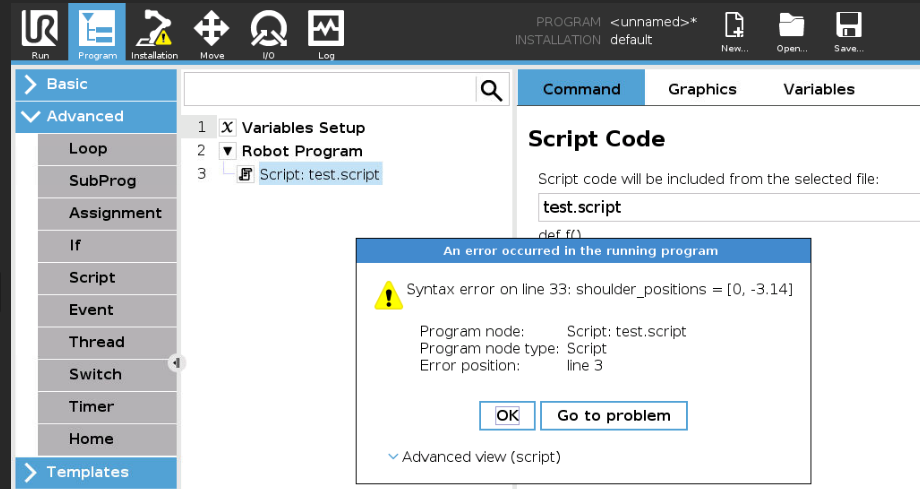The image size is (920, 489).
Task: Expand Advanced view (script) in dialog
Action: pos(474,457)
